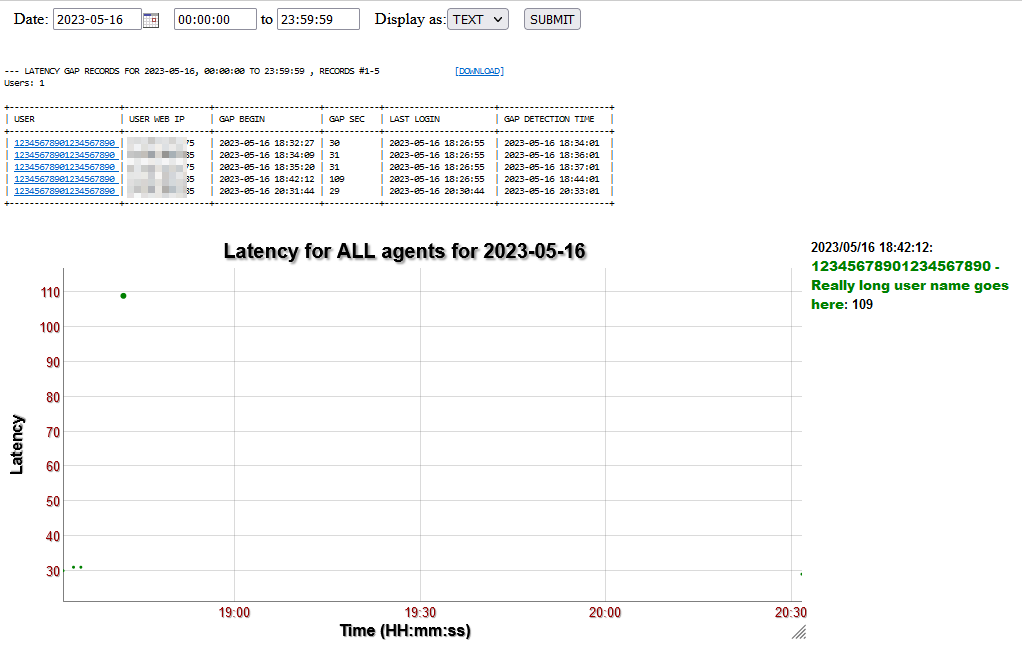Image resolution: width=1022 pixels, height=647 pixels.
Task: Click the Time (HH:mm:ss) axis title
Action: tap(405, 631)
